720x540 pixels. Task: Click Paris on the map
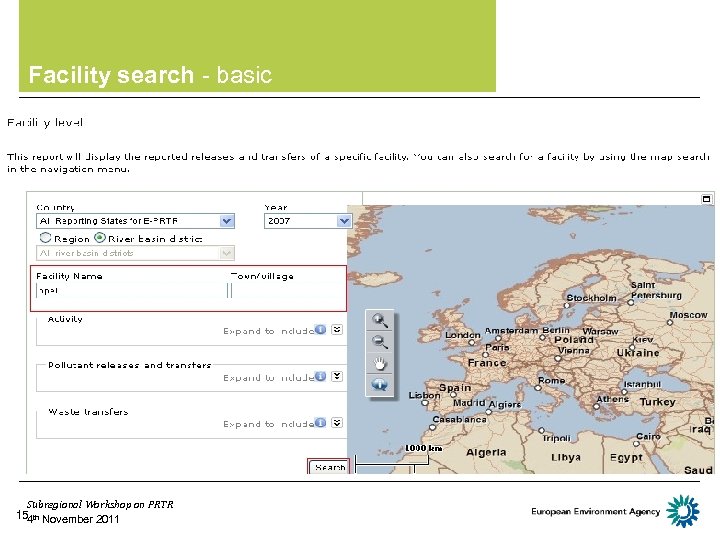pos(497,348)
